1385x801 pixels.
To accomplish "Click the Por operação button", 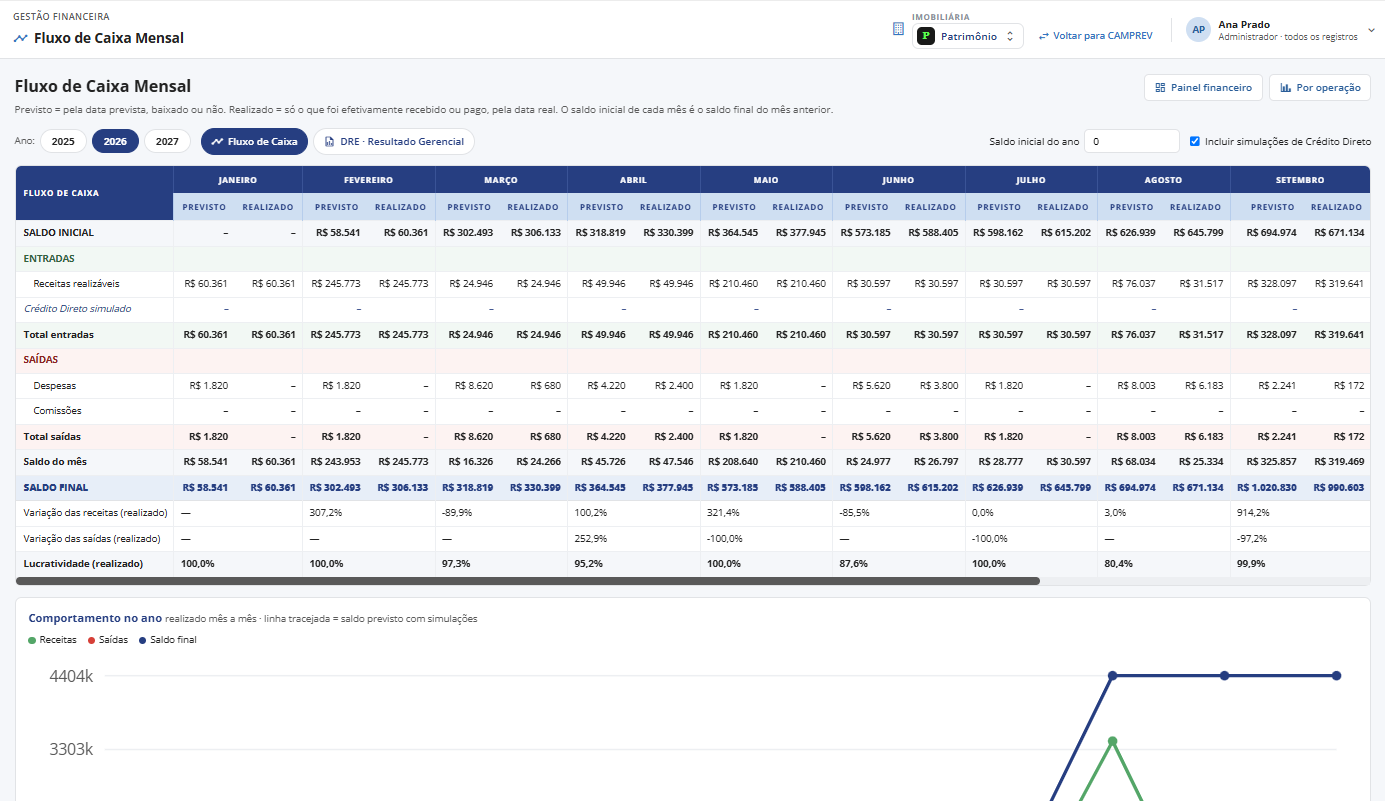I will coord(1320,88).
